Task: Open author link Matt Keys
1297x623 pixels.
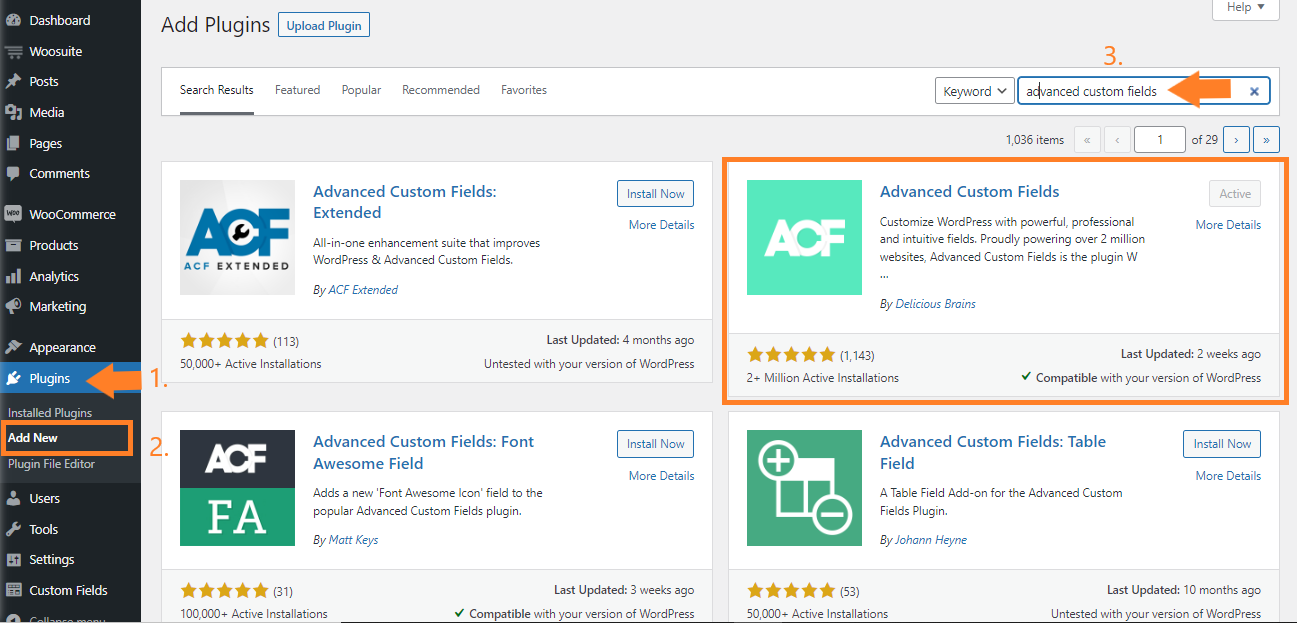Action: point(353,540)
